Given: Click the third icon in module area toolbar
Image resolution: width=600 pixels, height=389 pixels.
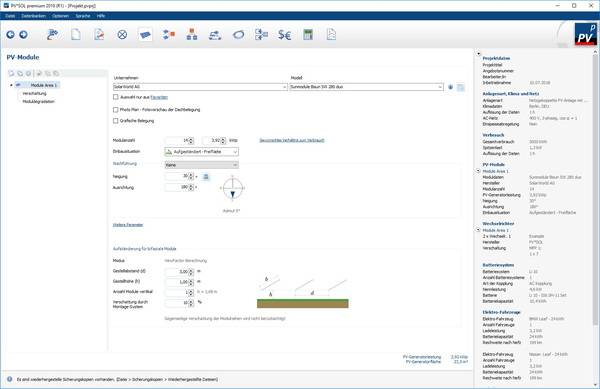Looking at the screenshot, I should pos(28,73).
